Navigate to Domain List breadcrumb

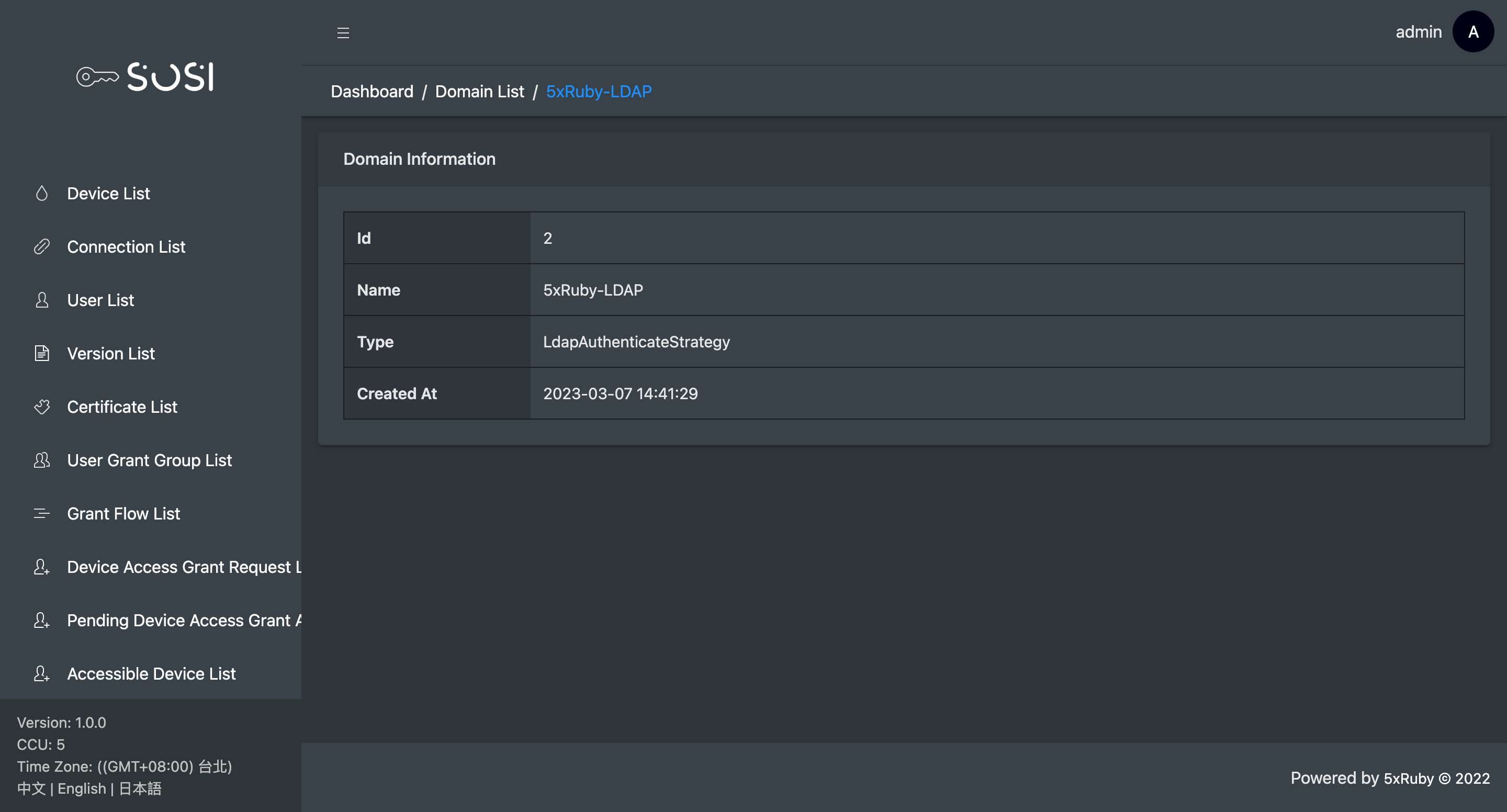[479, 91]
